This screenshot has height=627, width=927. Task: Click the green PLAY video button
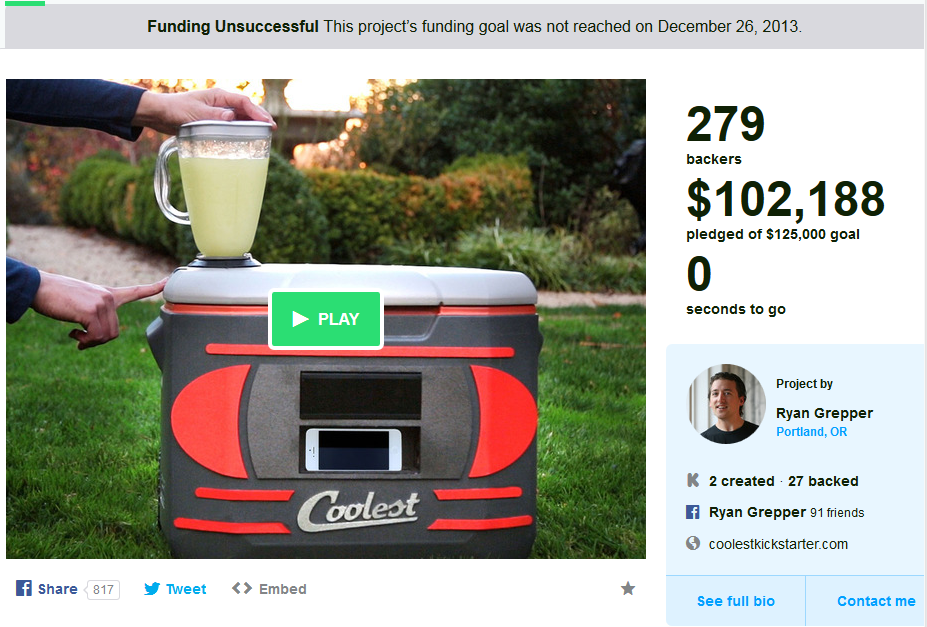pyautogui.click(x=326, y=319)
